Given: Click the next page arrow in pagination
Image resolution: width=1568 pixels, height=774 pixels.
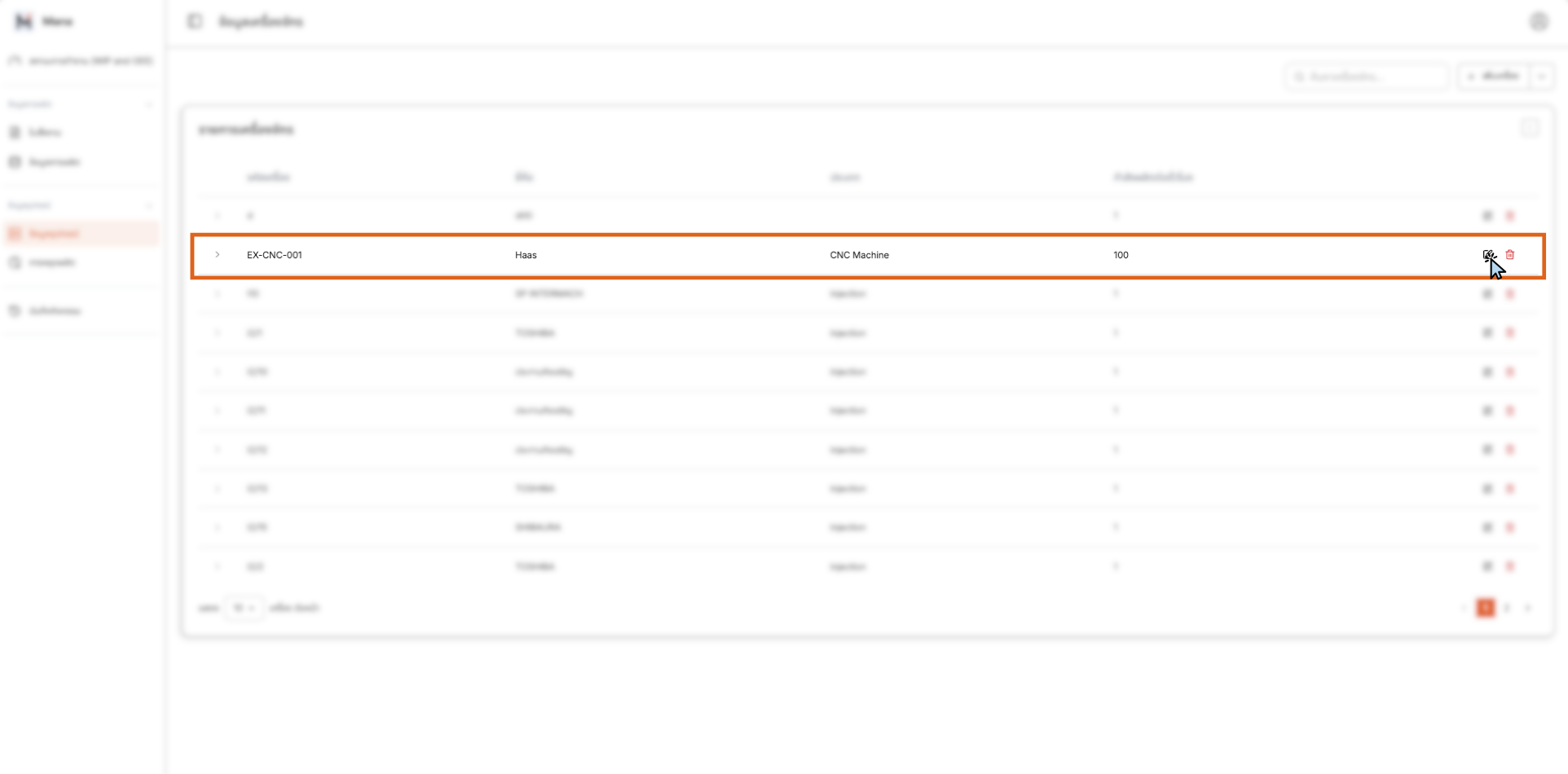Looking at the screenshot, I should [1528, 608].
